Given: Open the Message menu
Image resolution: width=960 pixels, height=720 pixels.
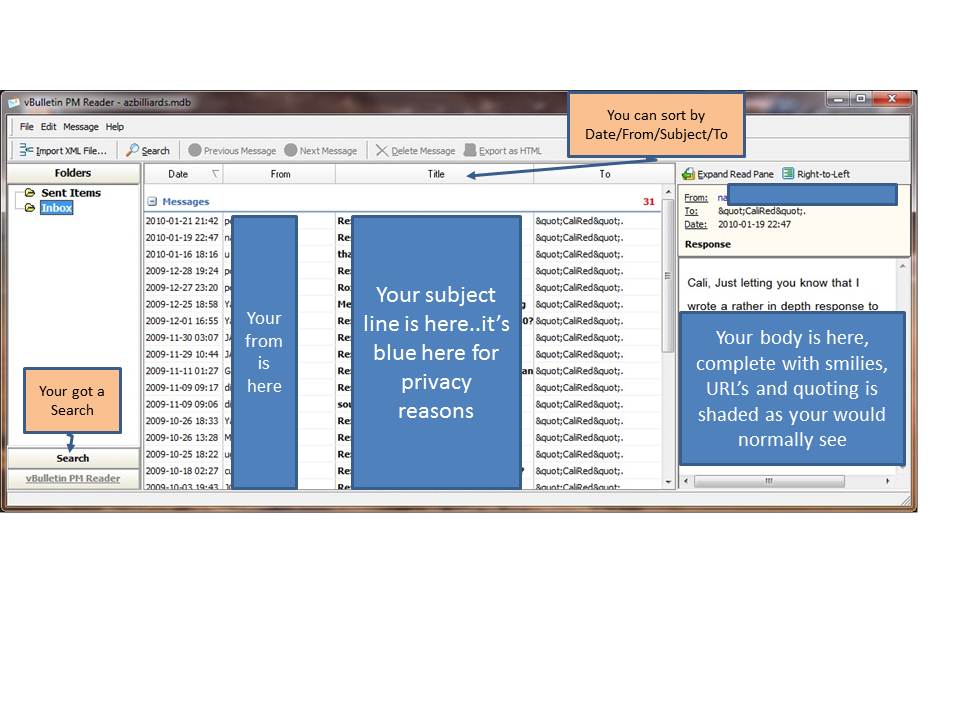Looking at the screenshot, I should pyautogui.click(x=81, y=127).
